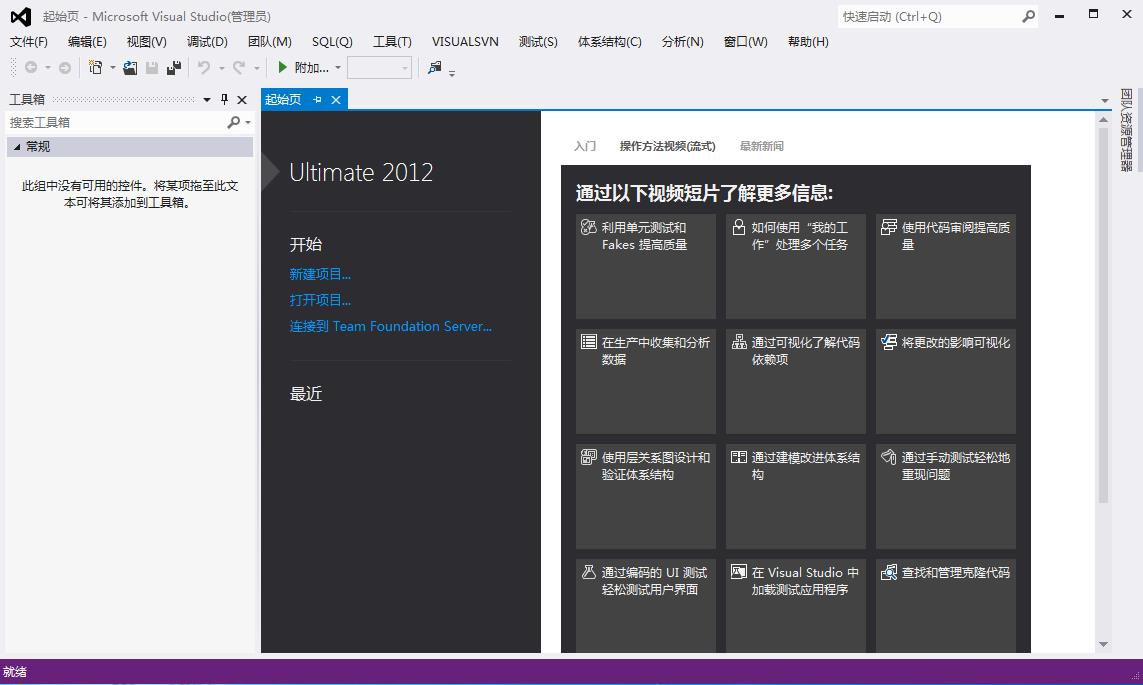1143x685 pixels.
Task: Open the 视图(V) menu
Action: (x=146, y=42)
